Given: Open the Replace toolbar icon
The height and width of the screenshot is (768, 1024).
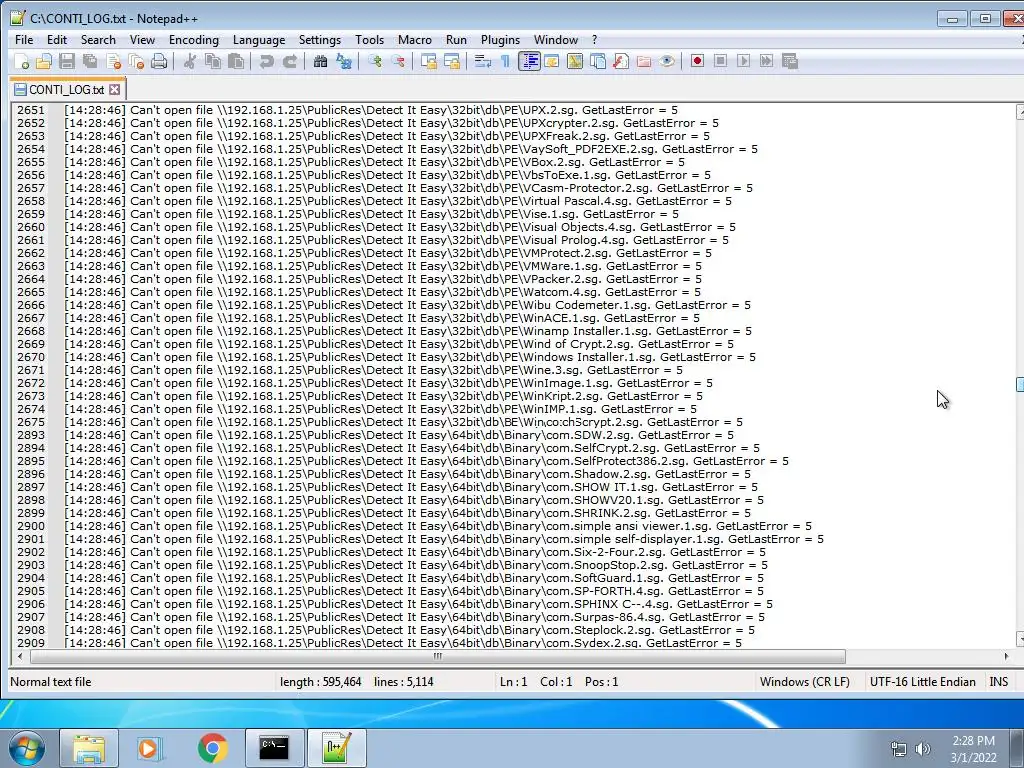Looking at the screenshot, I should tap(344, 61).
